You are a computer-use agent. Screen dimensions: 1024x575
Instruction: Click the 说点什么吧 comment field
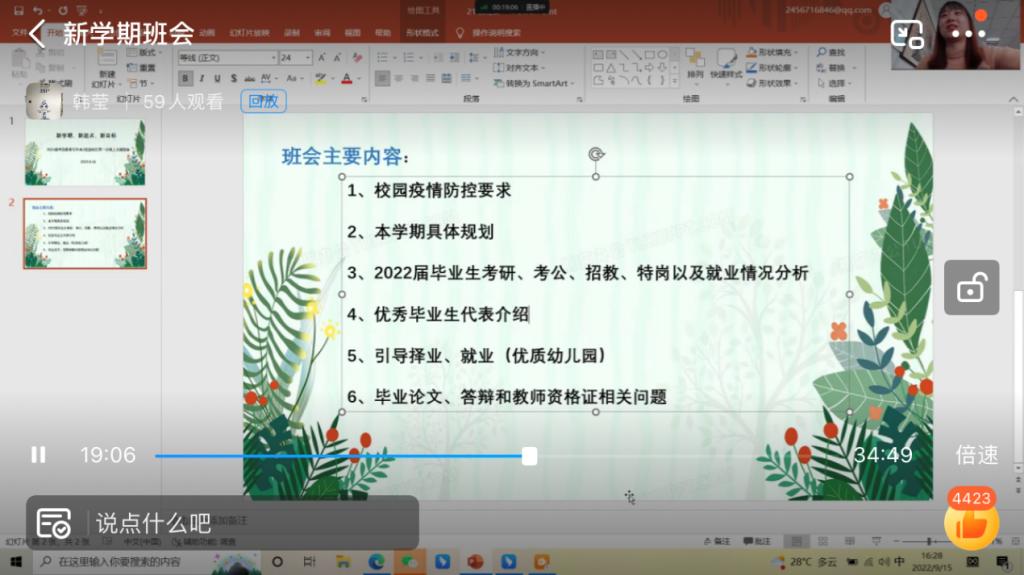tap(250, 522)
